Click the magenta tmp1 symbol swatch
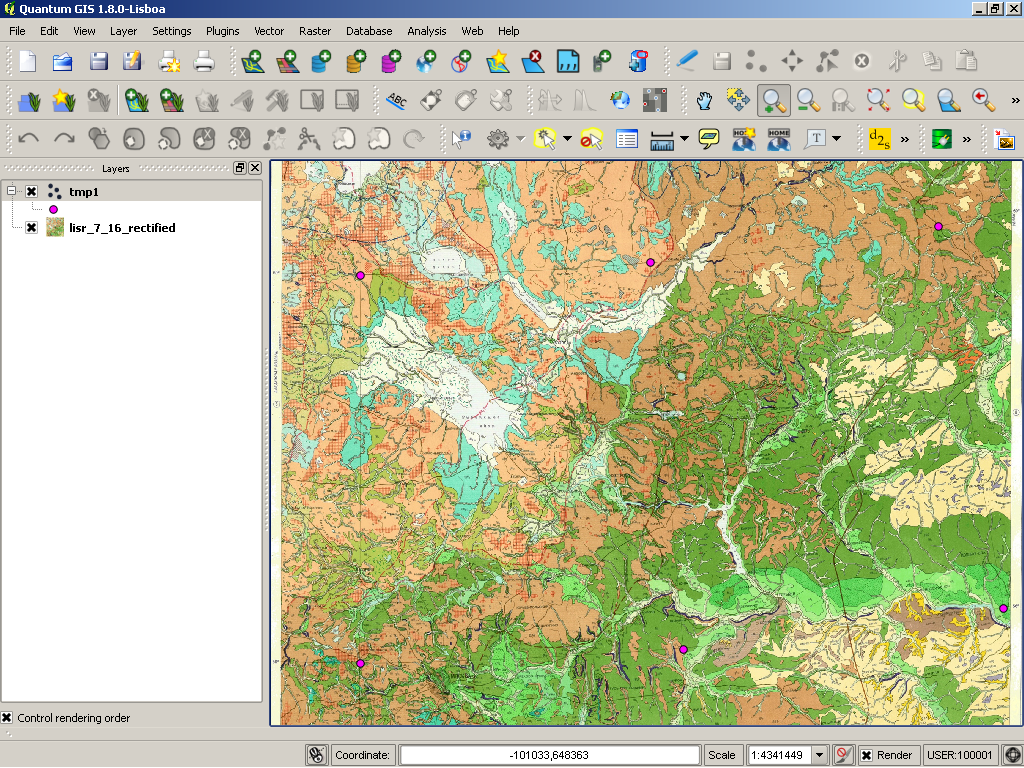1024x768 pixels. (53, 209)
